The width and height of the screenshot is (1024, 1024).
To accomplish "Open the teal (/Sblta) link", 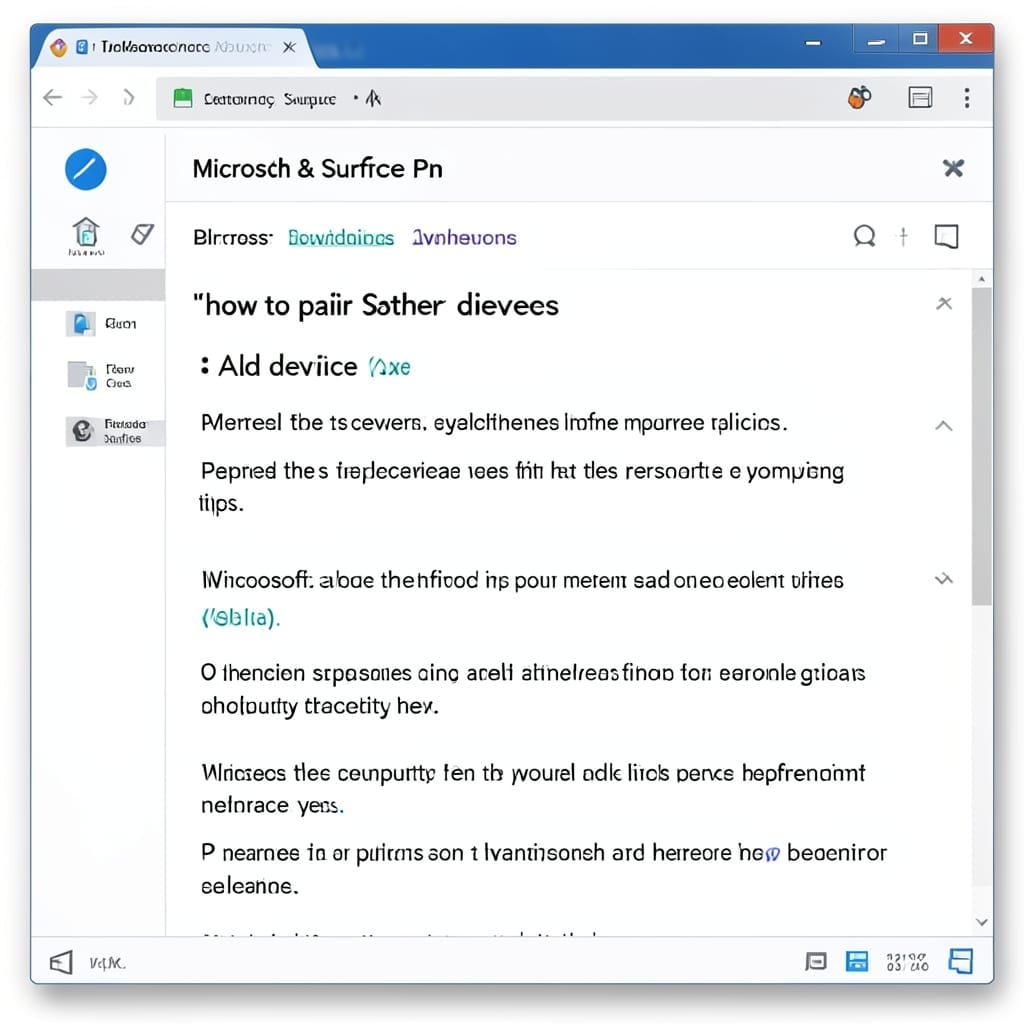I will point(240,617).
